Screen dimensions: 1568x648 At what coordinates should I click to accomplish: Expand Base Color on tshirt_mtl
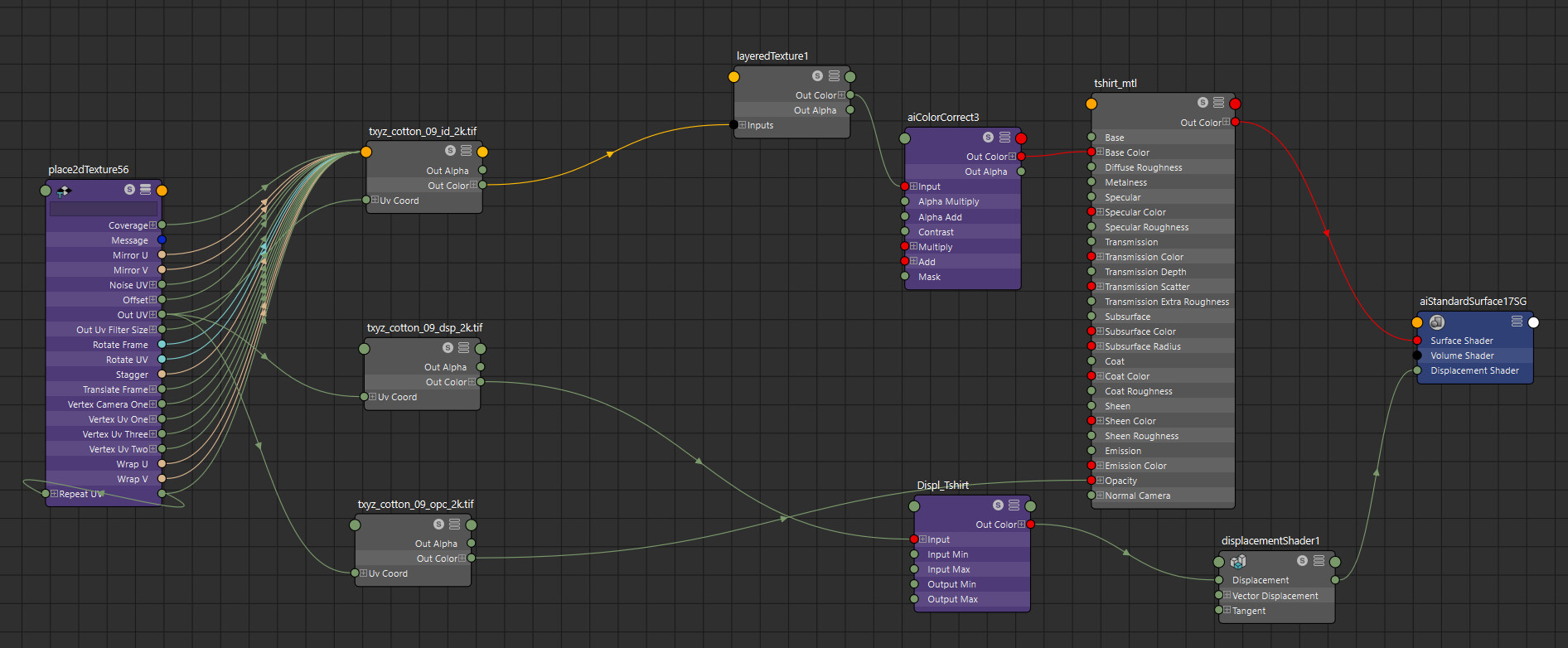[x=1100, y=152]
